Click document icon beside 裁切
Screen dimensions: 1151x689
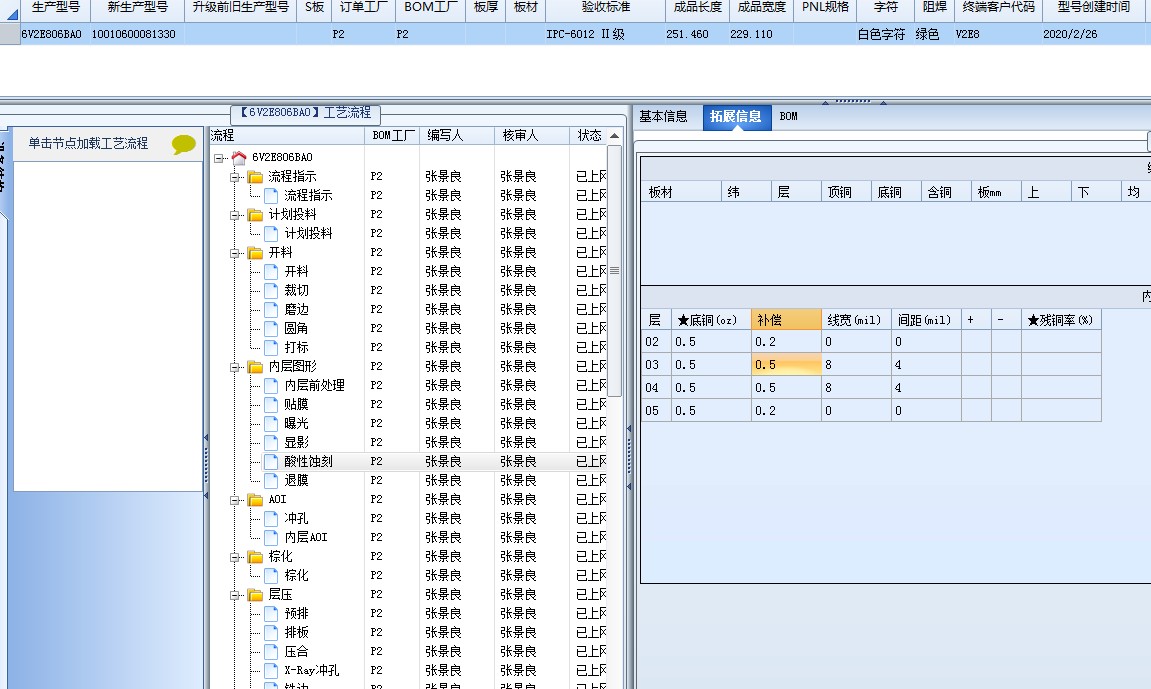(x=271, y=290)
